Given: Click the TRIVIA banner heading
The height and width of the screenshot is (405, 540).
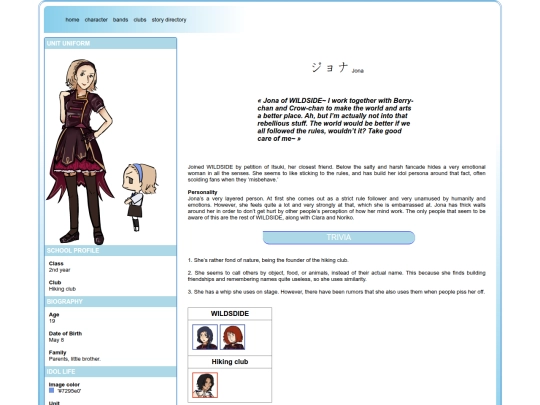Looking at the screenshot, I should (339, 238).
